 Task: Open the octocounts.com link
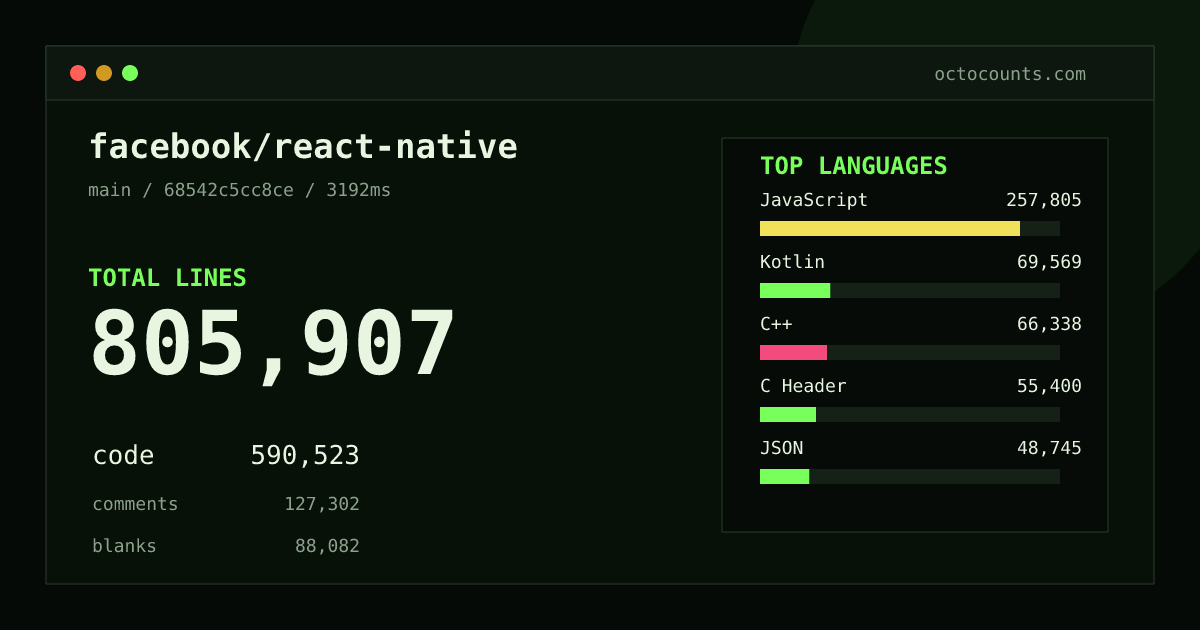click(x=1010, y=74)
